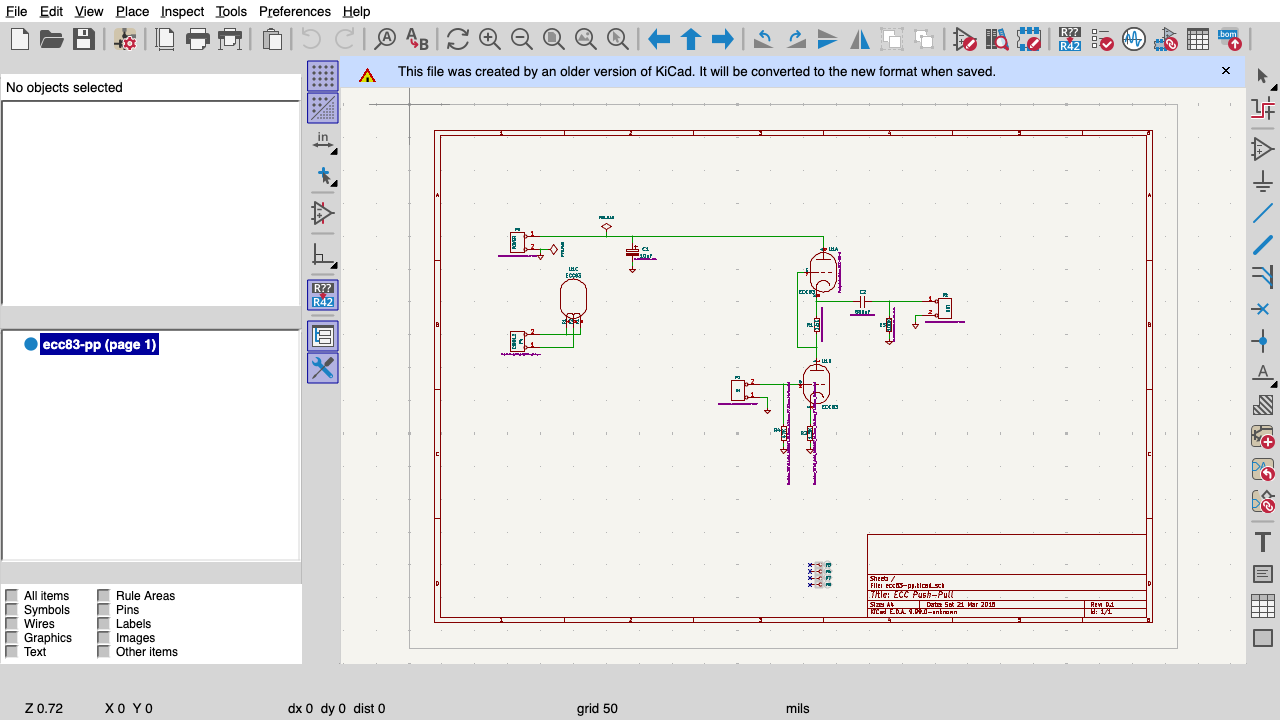1280x720 pixels.
Task: Open the View menu
Action: (x=89, y=11)
